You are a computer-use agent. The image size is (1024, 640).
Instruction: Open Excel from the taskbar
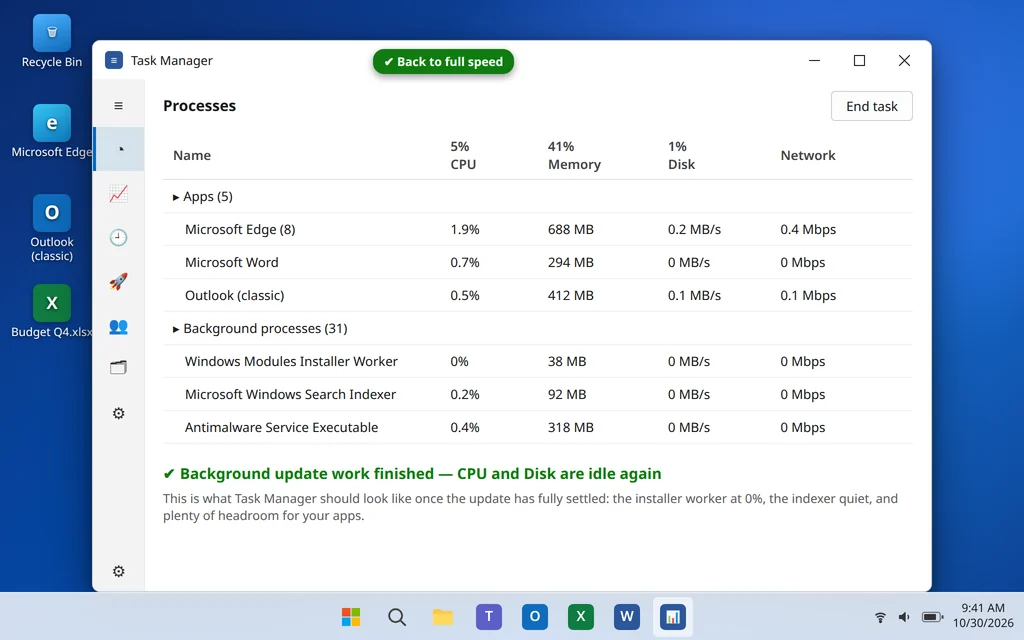(x=581, y=616)
